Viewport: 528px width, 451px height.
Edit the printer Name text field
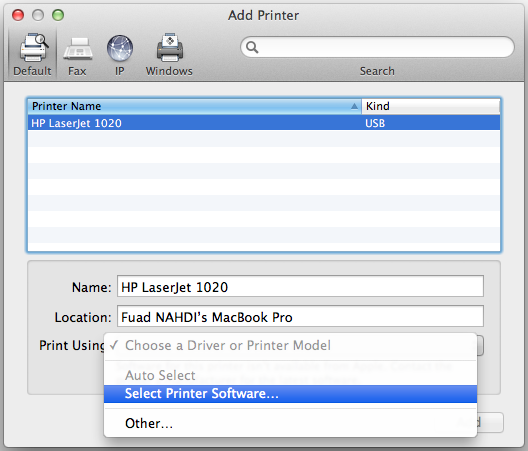click(x=300, y=287)
